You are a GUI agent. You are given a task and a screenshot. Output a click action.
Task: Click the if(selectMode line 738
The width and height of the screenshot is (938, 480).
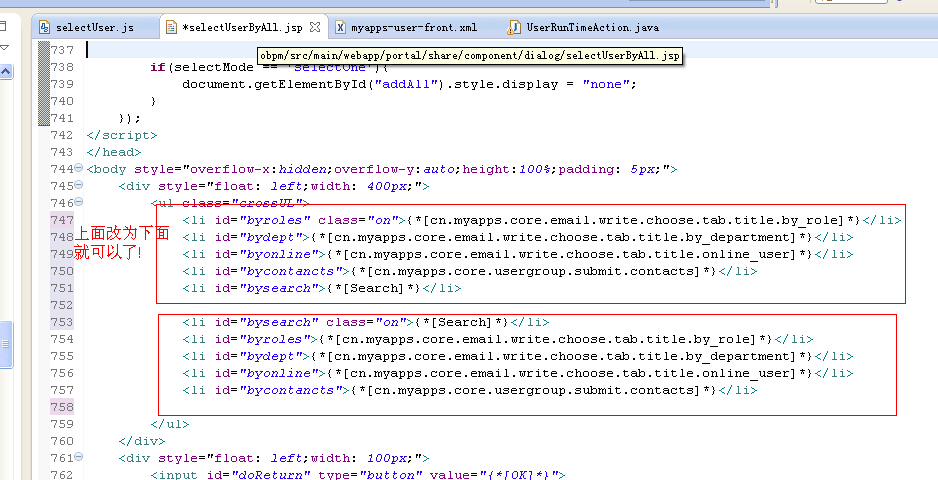[269, 67]
